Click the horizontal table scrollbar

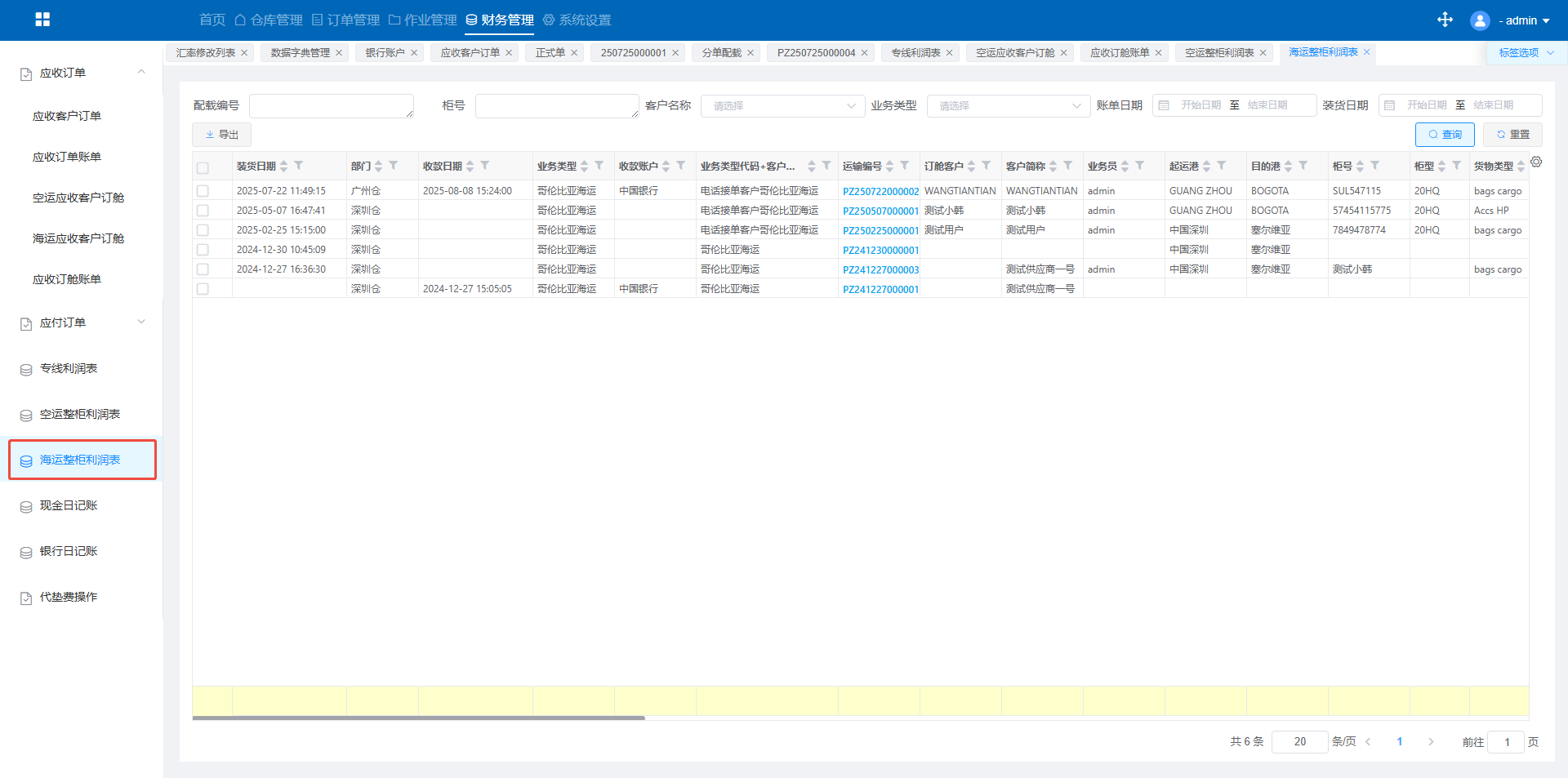click(418, 718)
